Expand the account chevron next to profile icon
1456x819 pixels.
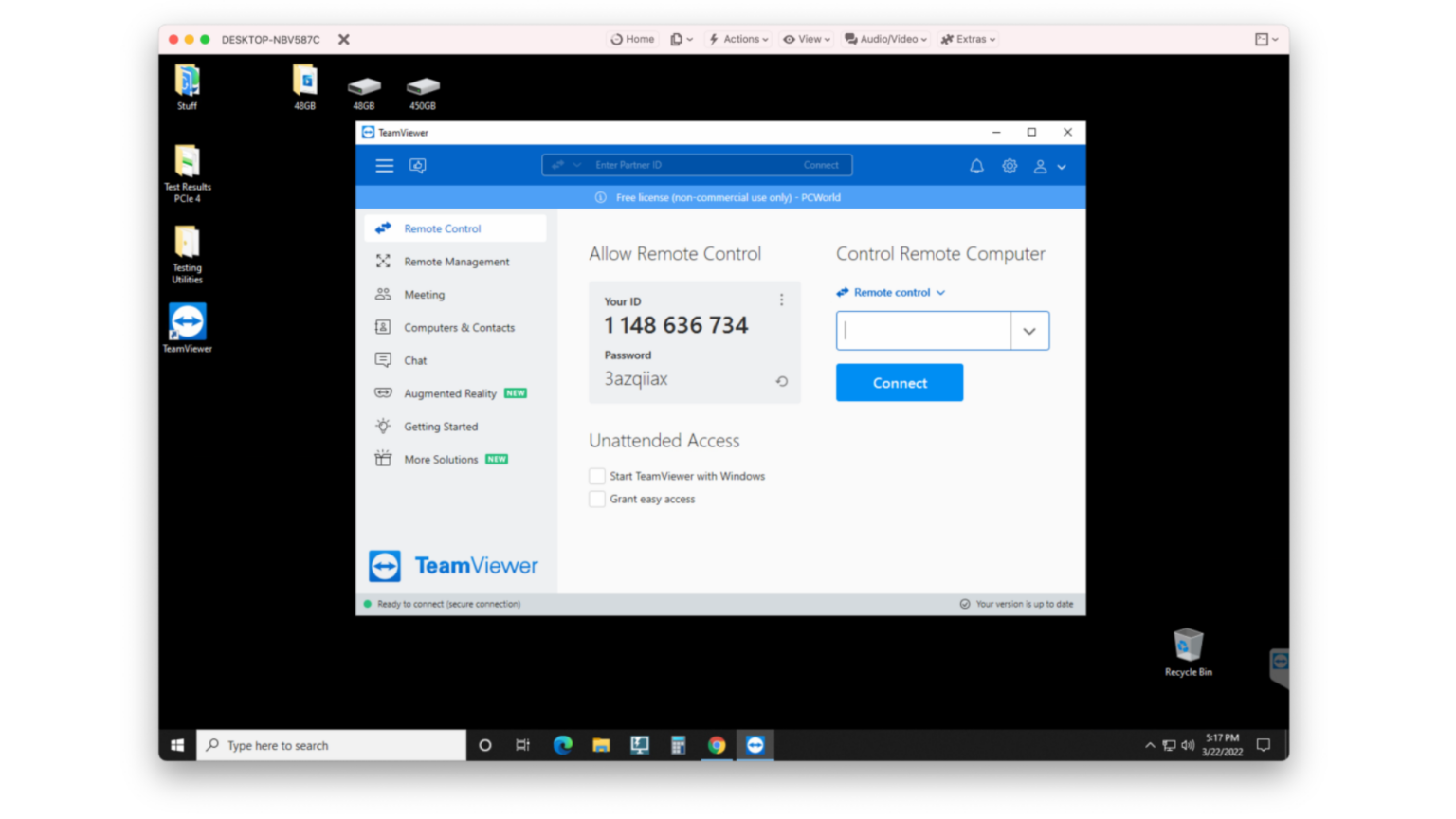coord(1062,166)
